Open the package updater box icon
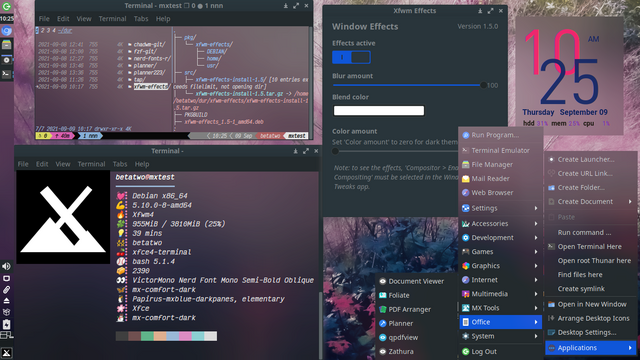 click(6, 312)
